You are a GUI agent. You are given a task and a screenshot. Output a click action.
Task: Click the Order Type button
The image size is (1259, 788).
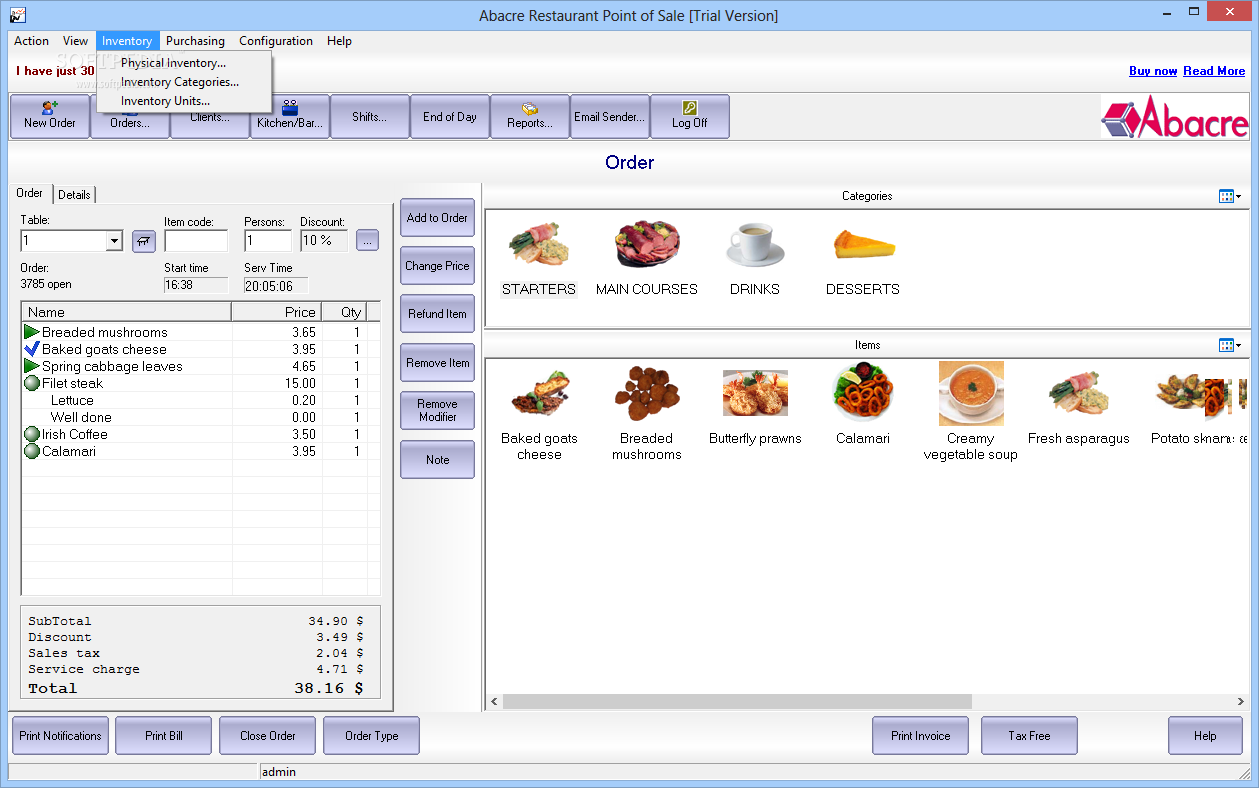coord(372,736)
